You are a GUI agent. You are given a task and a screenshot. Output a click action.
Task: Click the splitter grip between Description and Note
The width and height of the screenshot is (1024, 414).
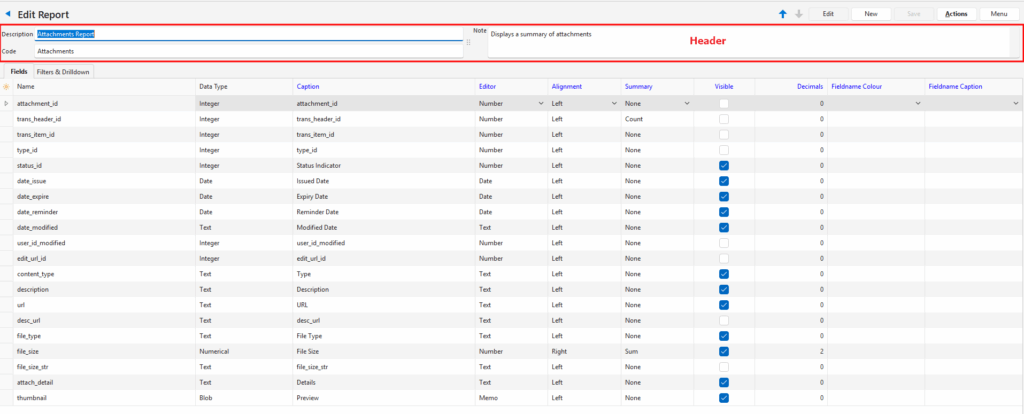pyautogui.click(x=468, y=42)
